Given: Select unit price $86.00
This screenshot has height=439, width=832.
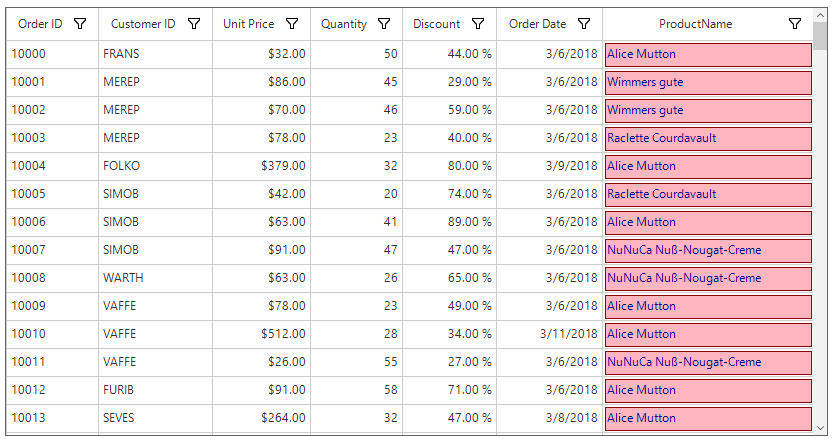Looking at the screenshot, I should click(x=262, y=82).
